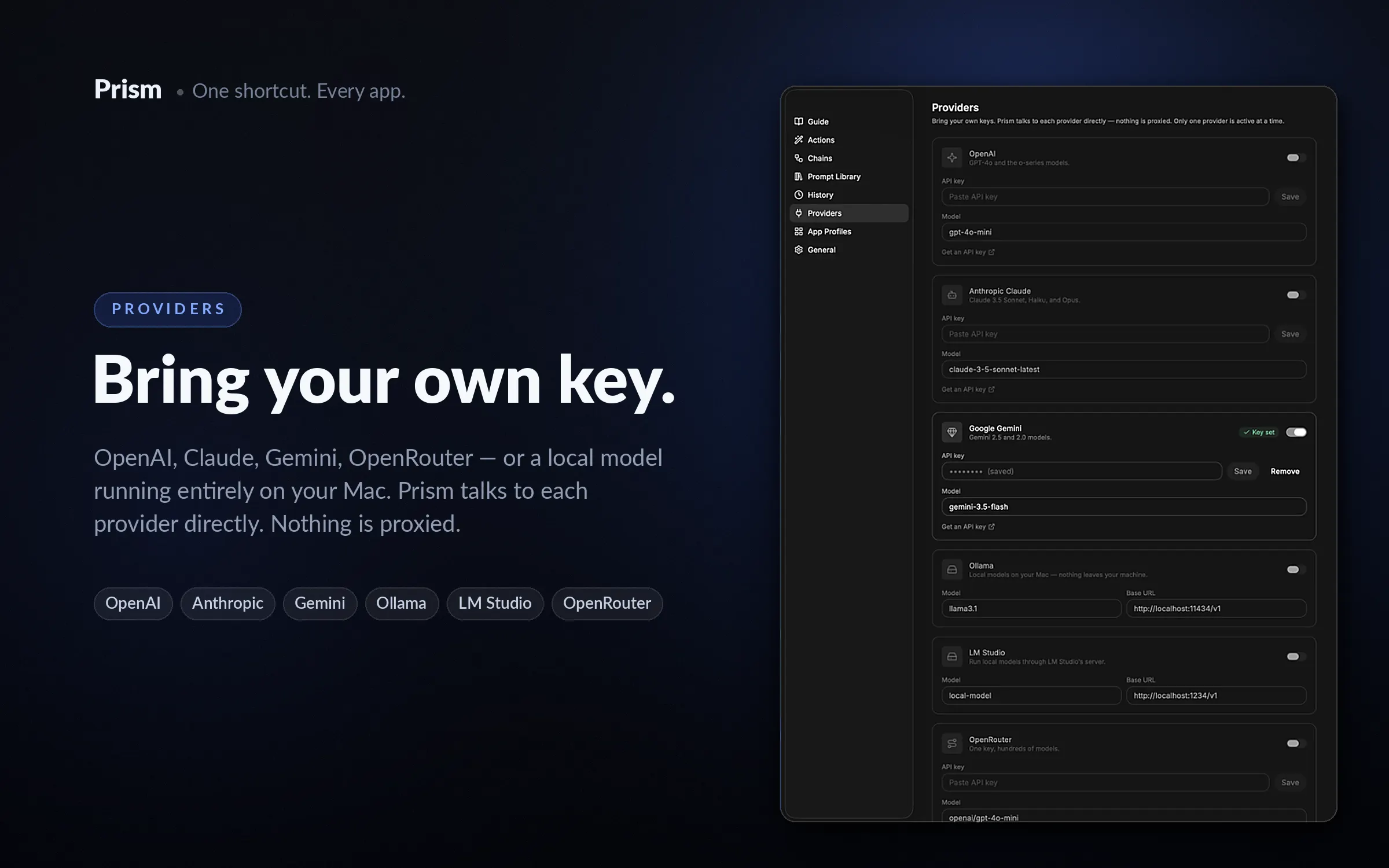This screenshot has height=868, width=1389.
Task: Click the Ollama chip
Action: pyautogui.click(x=402, y=604)
